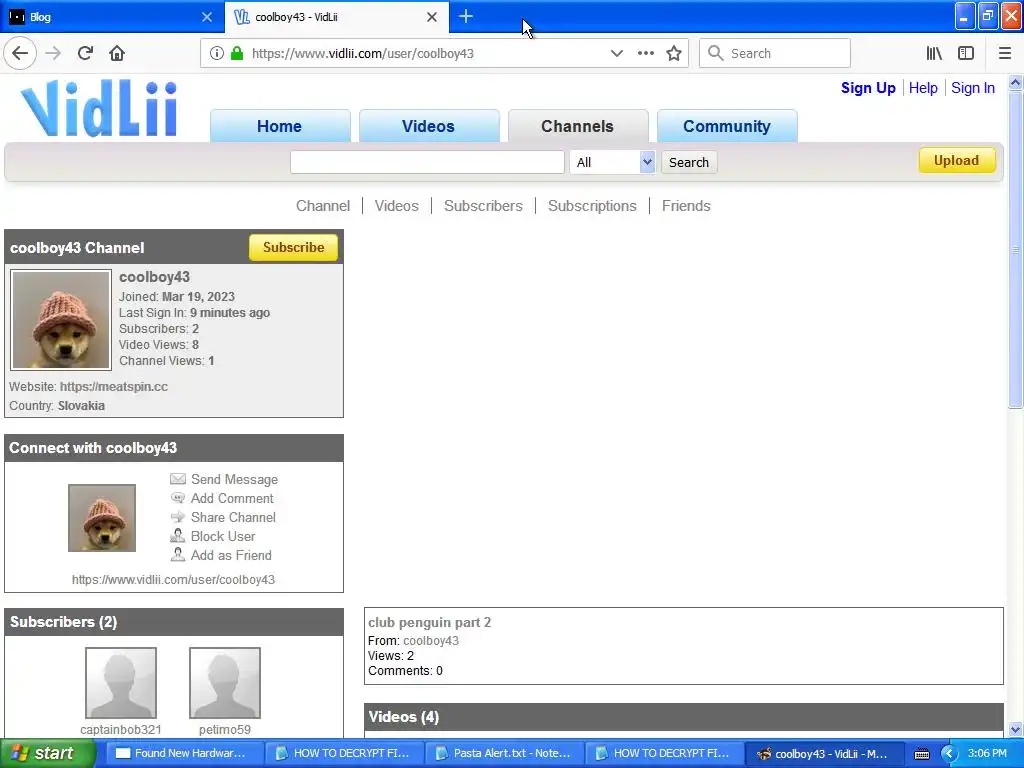Click the channel URL link under Connect
Screen dimensions: 1024x768
(x=173, y=579)
